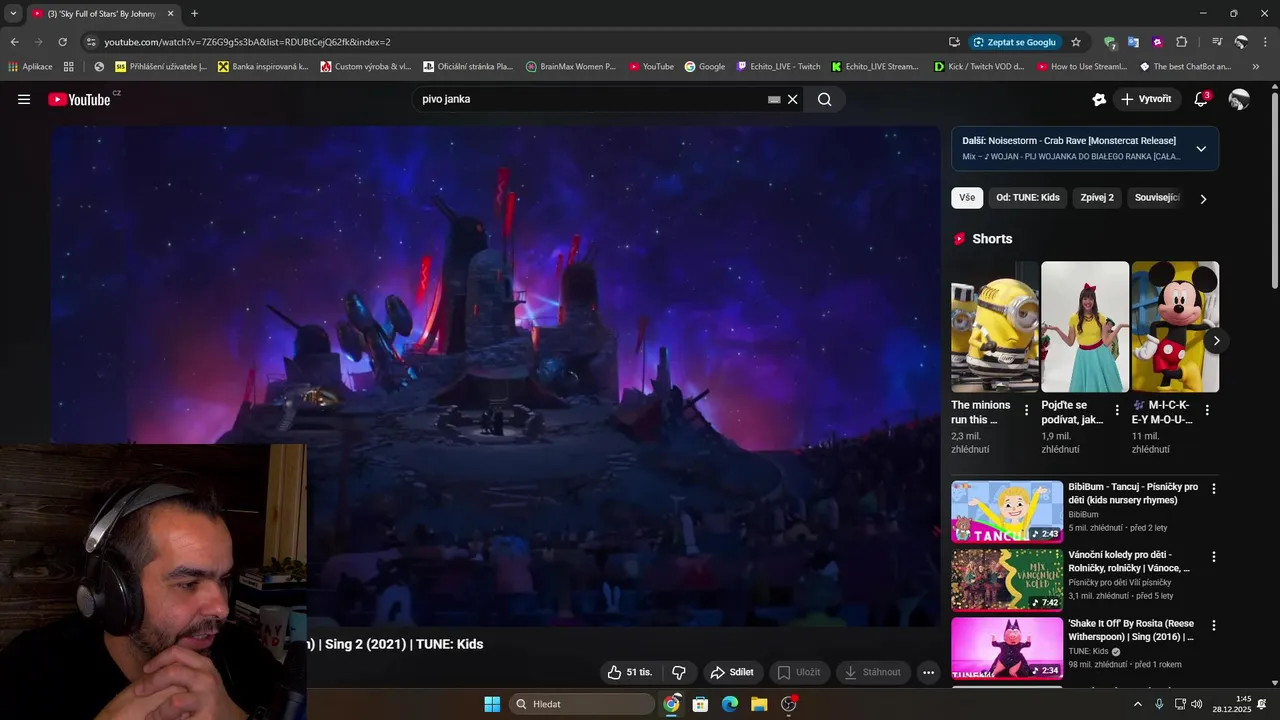1280x720 pixels.
Task: Open the BibiBum channel link
Action: (1083, 514)
